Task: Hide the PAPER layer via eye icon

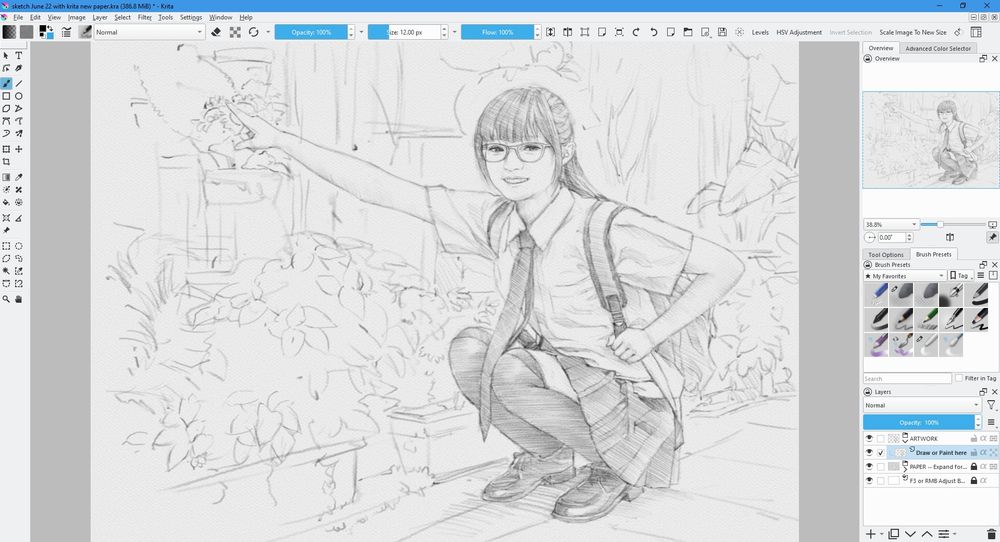Action: [x=869, y=467]
